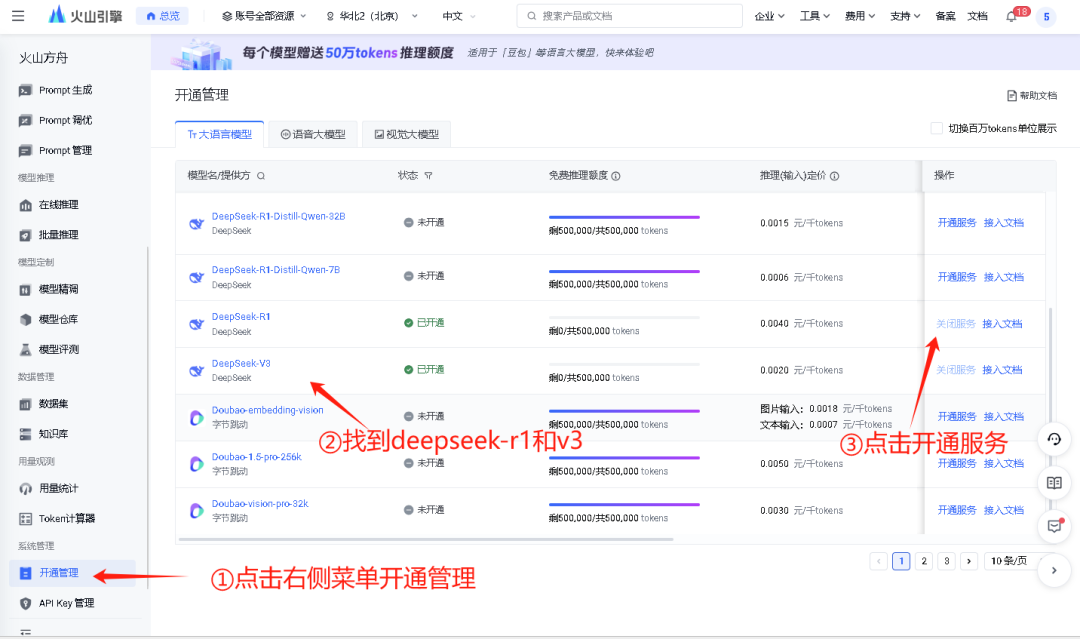Click 关闭服务 for DeepSeek-R1
1080x639 pixels.
[x=955, y=324]
